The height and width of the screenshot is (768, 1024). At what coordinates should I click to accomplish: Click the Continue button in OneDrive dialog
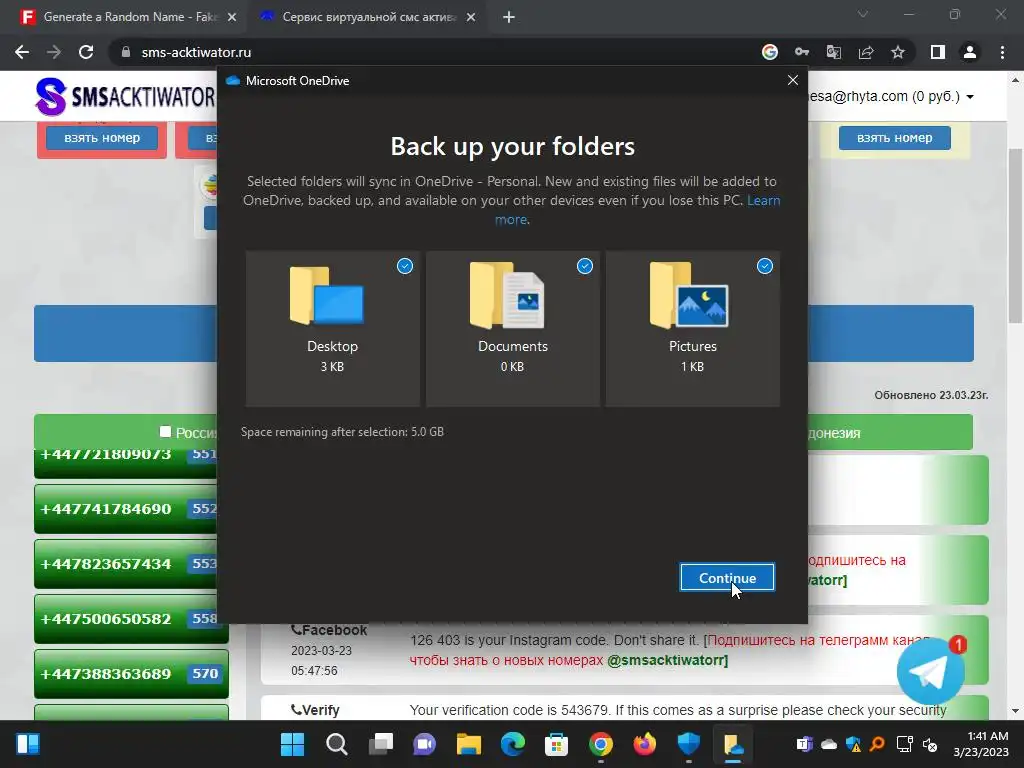pos(727,577)
